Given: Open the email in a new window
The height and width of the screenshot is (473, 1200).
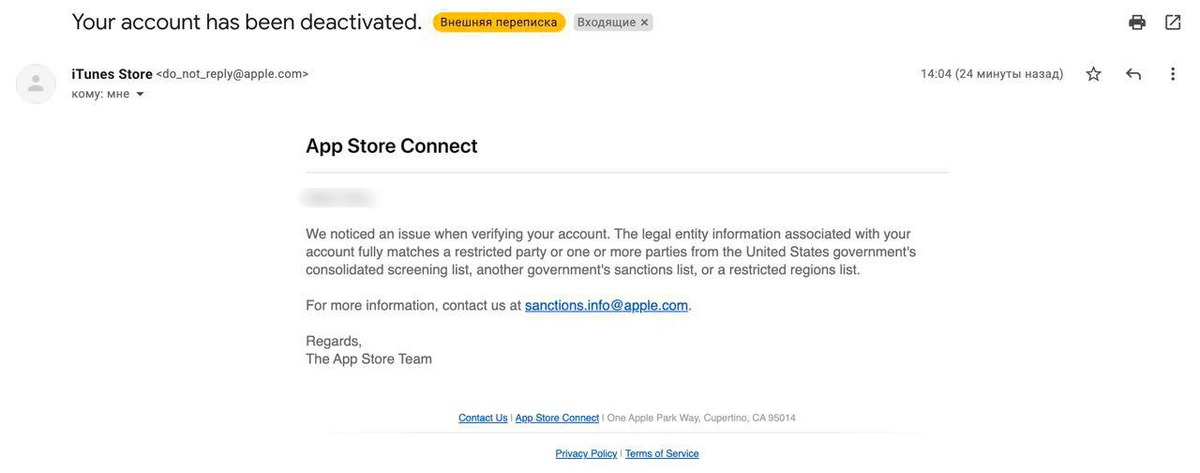Looking at the screenshot, I should 1173,22.
